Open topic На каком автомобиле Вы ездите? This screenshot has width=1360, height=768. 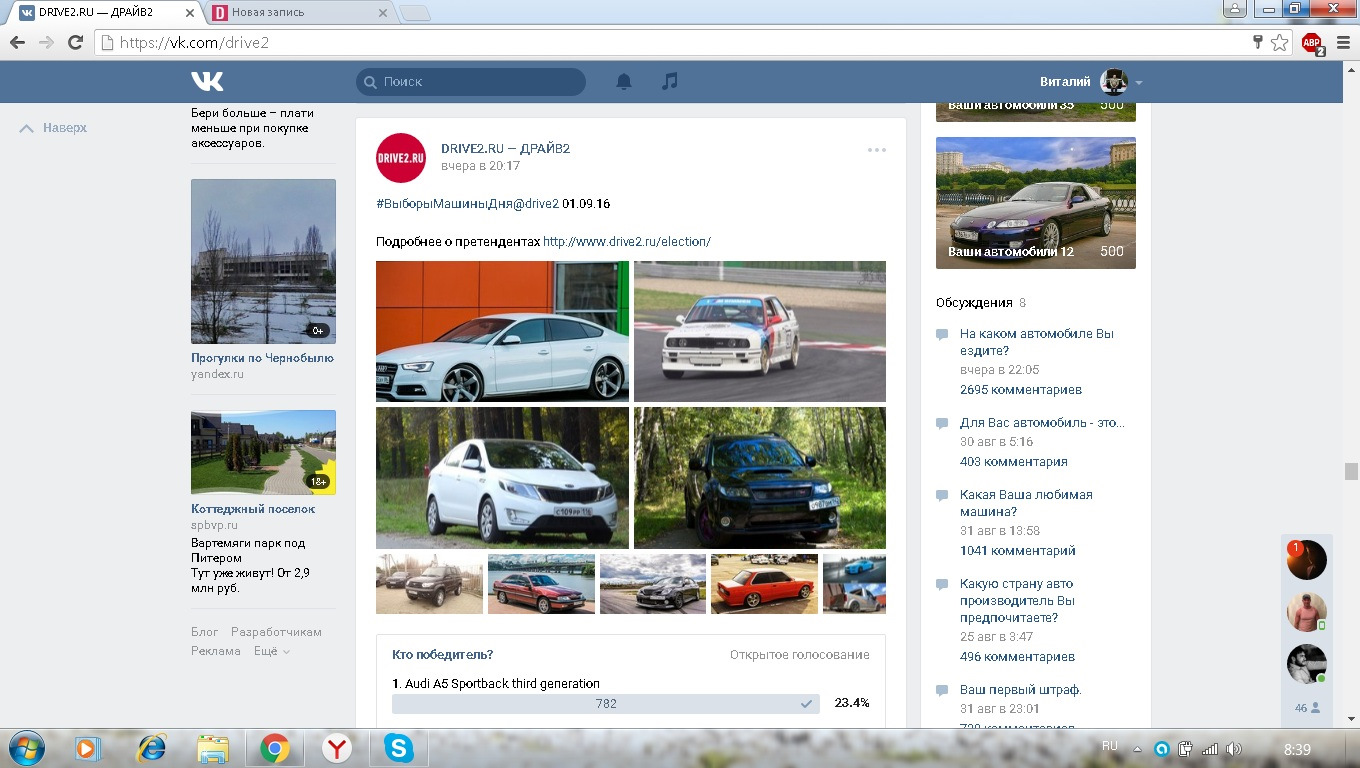point(1037,342)
